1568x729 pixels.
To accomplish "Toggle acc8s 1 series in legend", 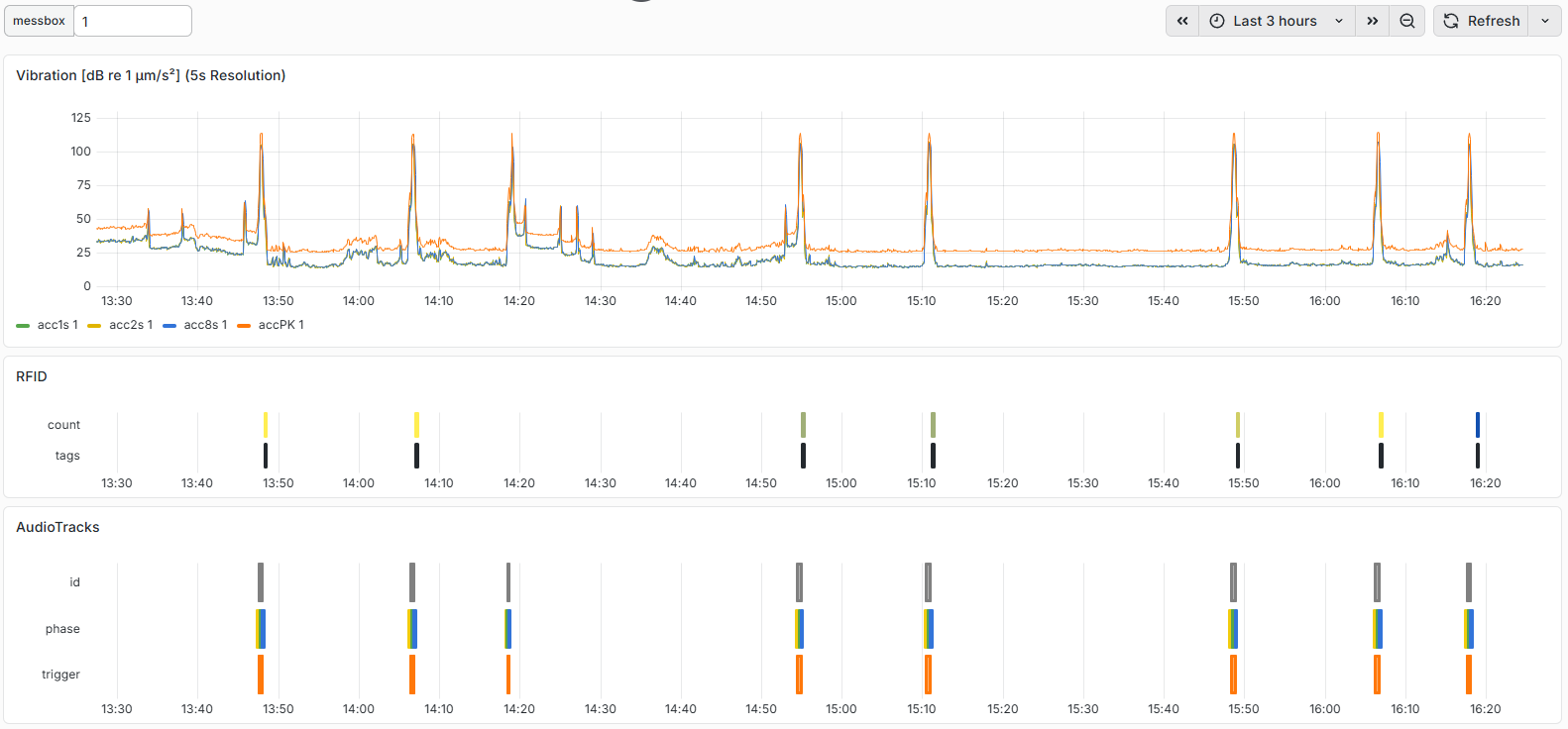I will tap(195, 325).
